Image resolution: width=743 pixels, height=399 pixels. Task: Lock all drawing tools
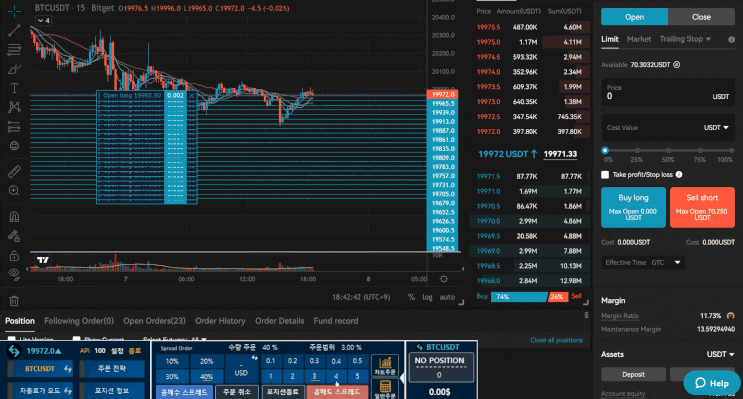coord(14,255)
